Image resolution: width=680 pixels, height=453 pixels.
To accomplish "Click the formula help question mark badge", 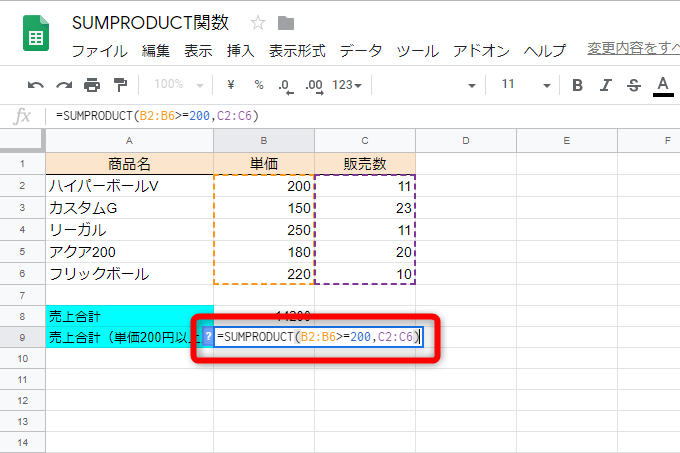I will point(208,336).
